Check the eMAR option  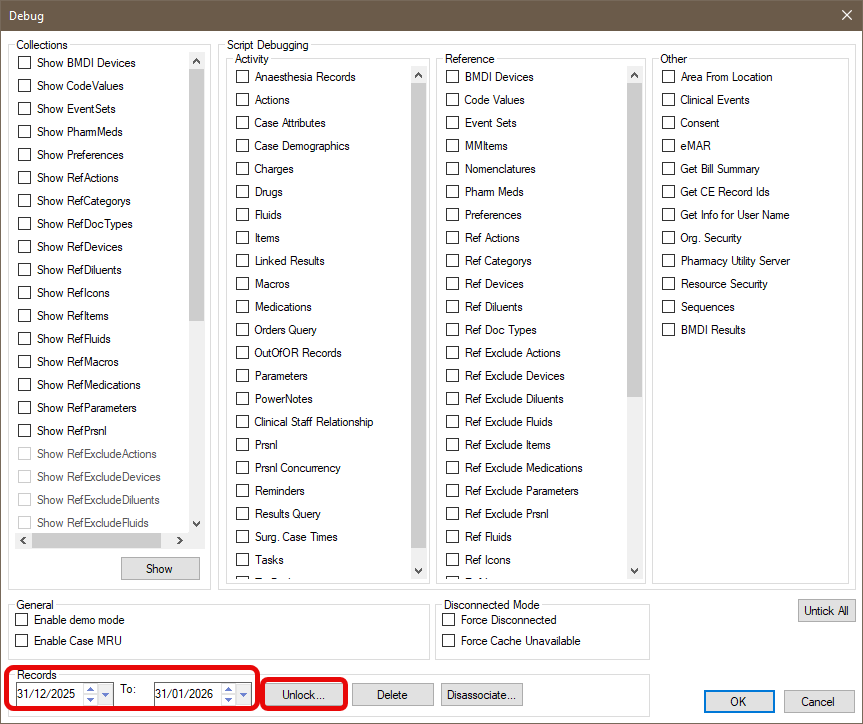(669, 146)
